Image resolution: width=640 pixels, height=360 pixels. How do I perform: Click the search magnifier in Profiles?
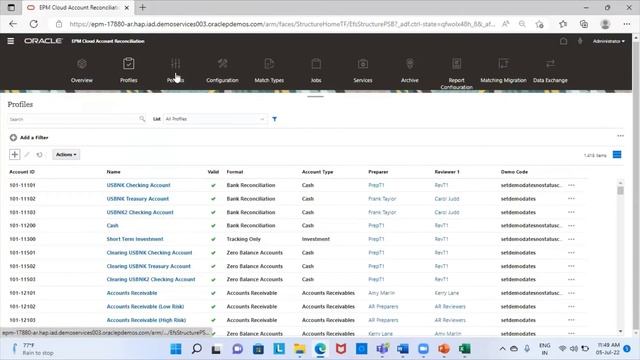(142, 119)
